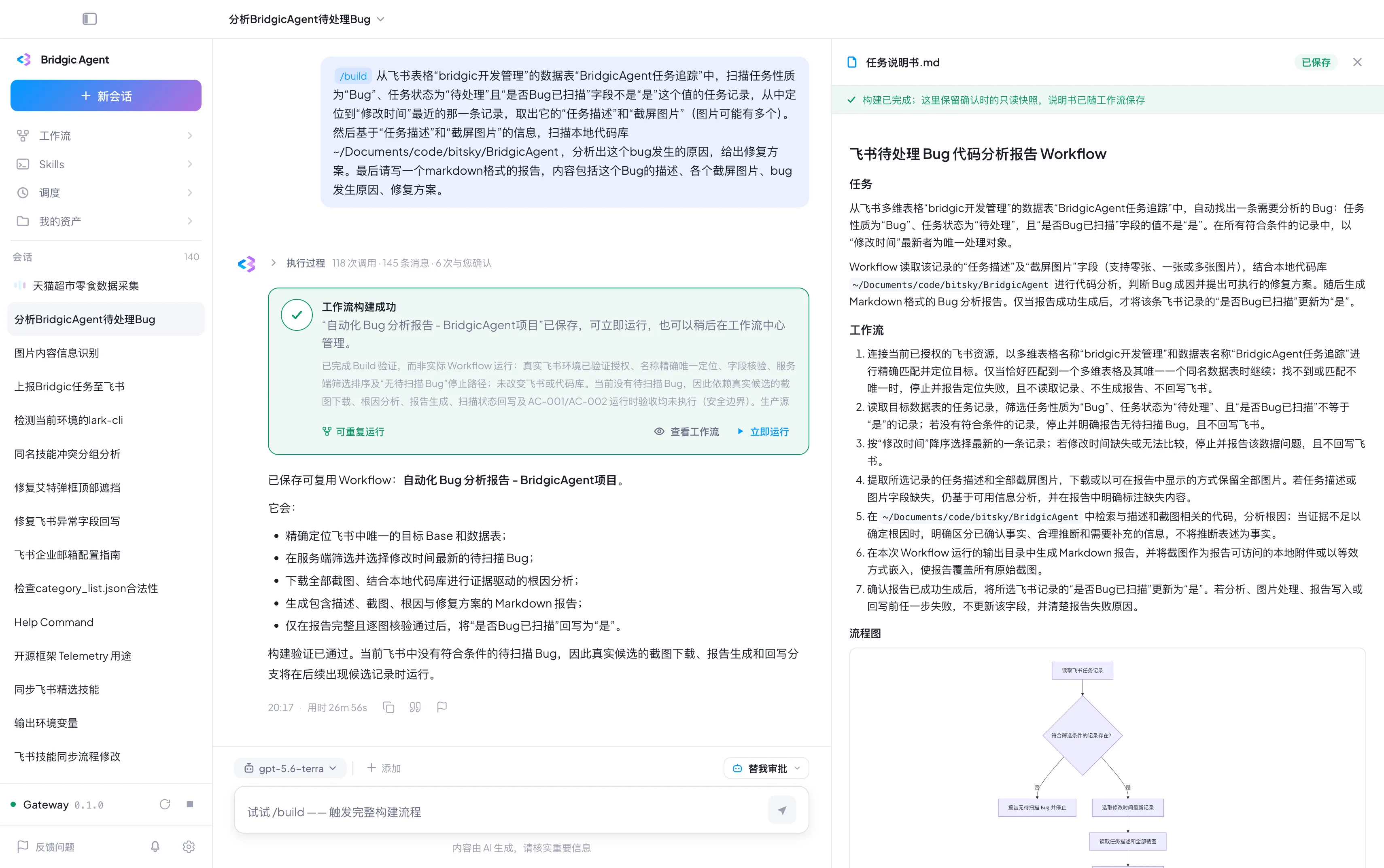Open conversation 飞书企业邮箱配置指南
This screenshot has height=868, width=1384.
point(106,555)
